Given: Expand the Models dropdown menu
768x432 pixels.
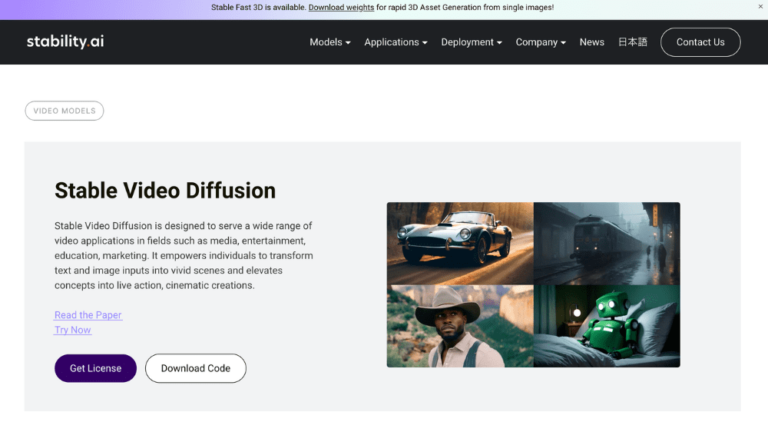Looking at the screenshot, I should 330,42.
